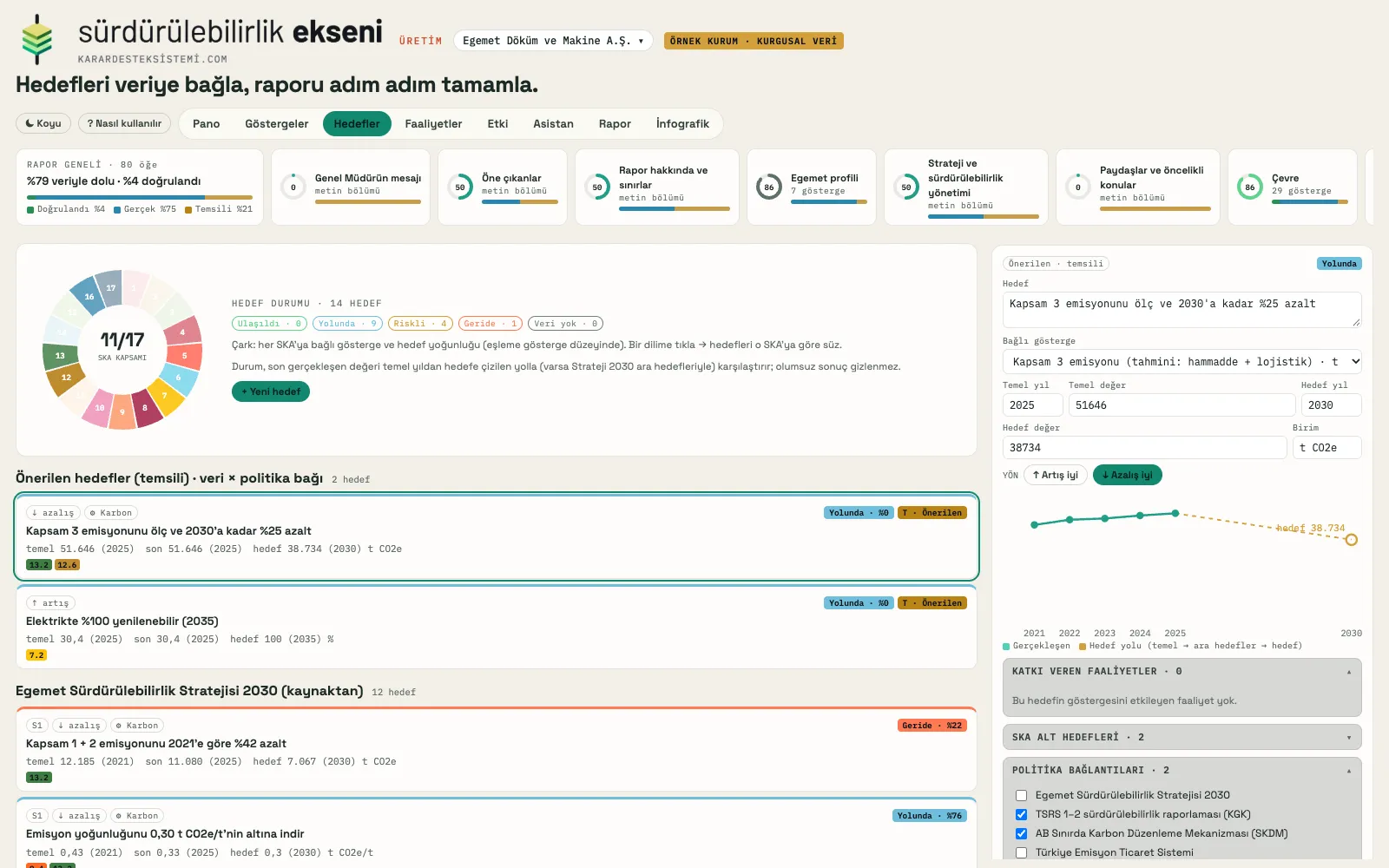Select donut slice 16 in SKA chart
The width and height of the screenshot is (1389, 868).
click(89, 296)
